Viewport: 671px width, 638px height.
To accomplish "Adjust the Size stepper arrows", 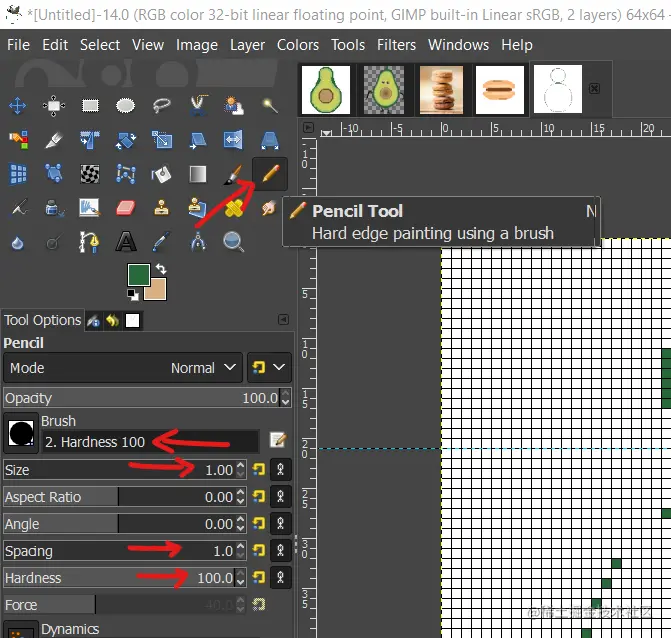I will coord(240,470).
